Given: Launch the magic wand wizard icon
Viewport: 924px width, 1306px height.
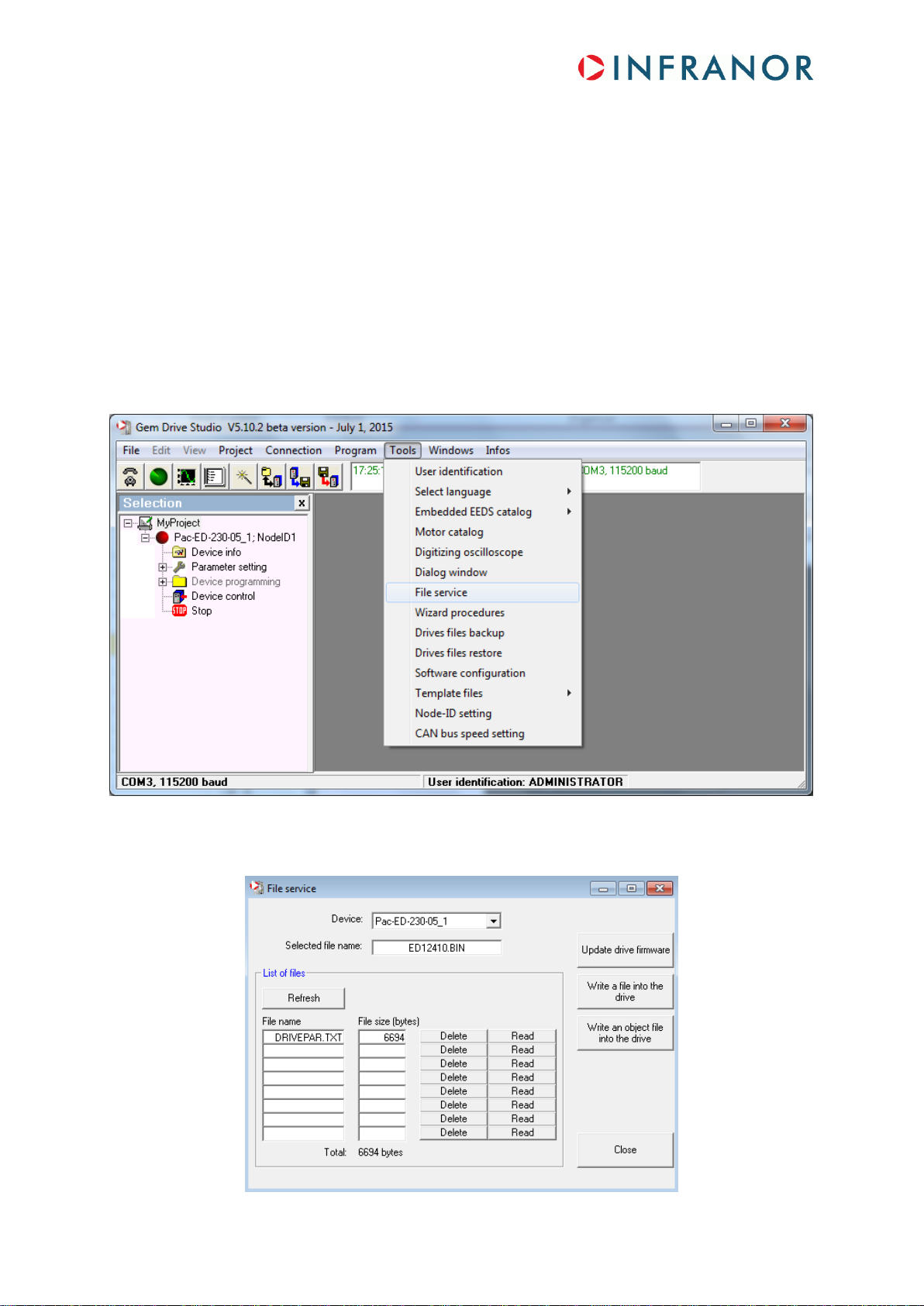Looking at the screenshot, I should point(243,477).
